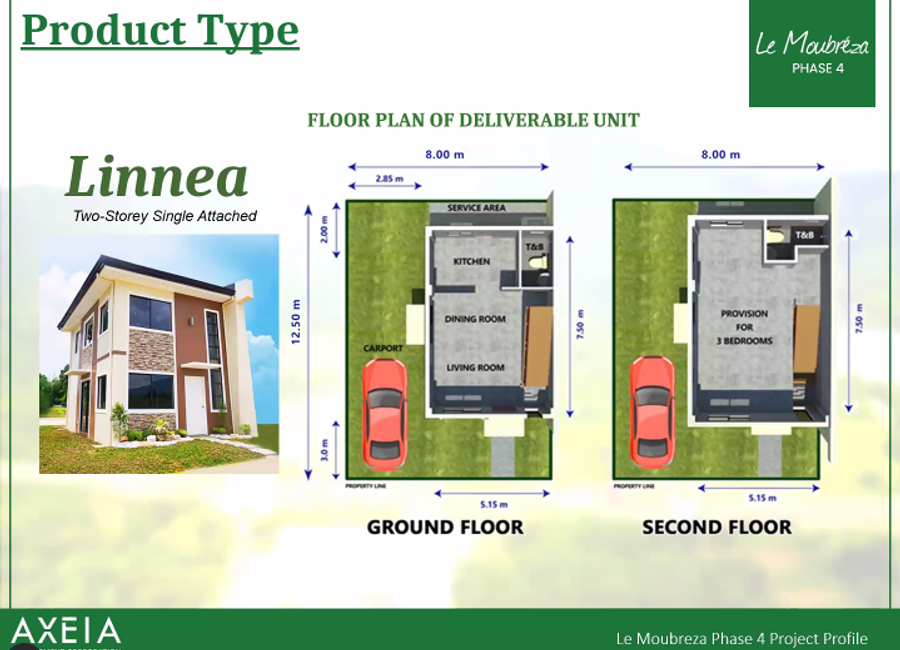Click the '5.15 m' dimension under second floor
The image size is (900, 650).
pos(762,498)
